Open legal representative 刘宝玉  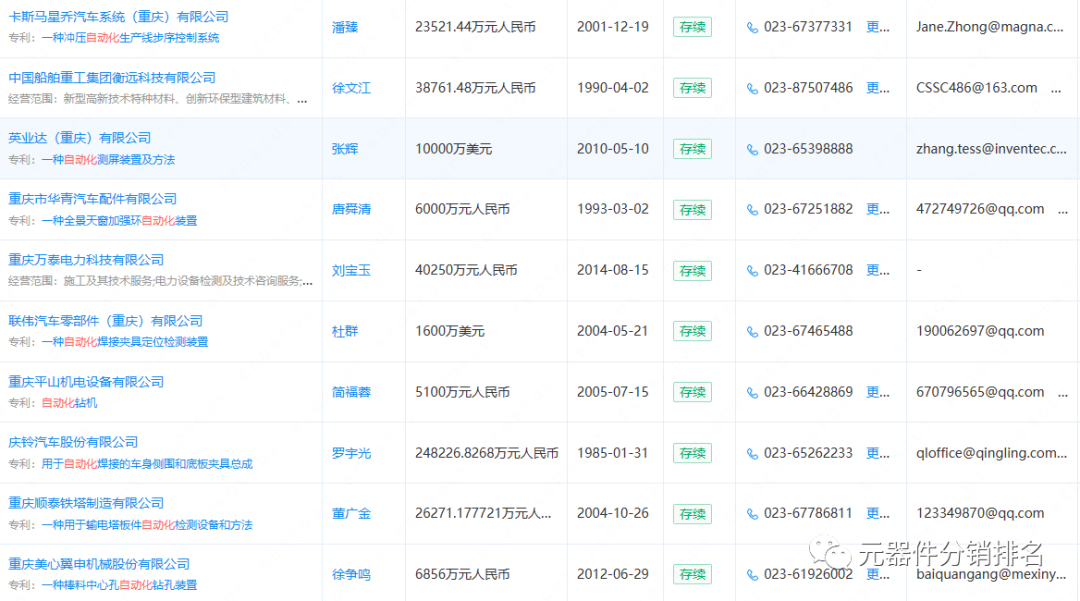(351, 271)
